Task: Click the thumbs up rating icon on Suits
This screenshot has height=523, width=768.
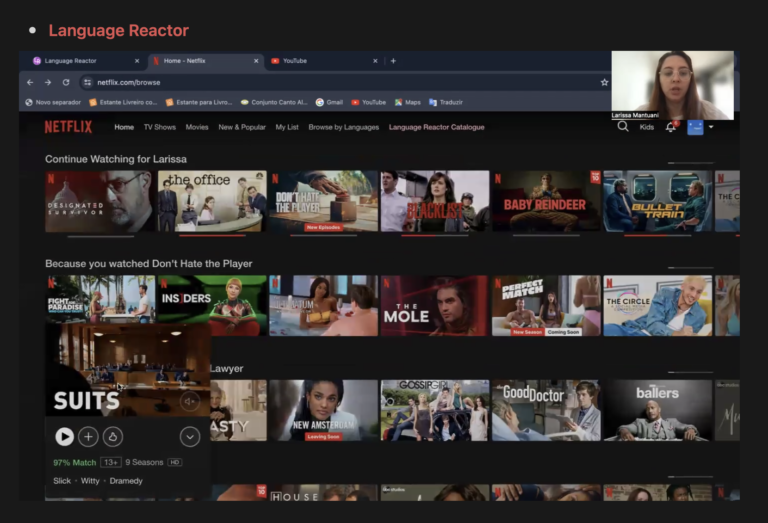Action: (x=112, y=436)
